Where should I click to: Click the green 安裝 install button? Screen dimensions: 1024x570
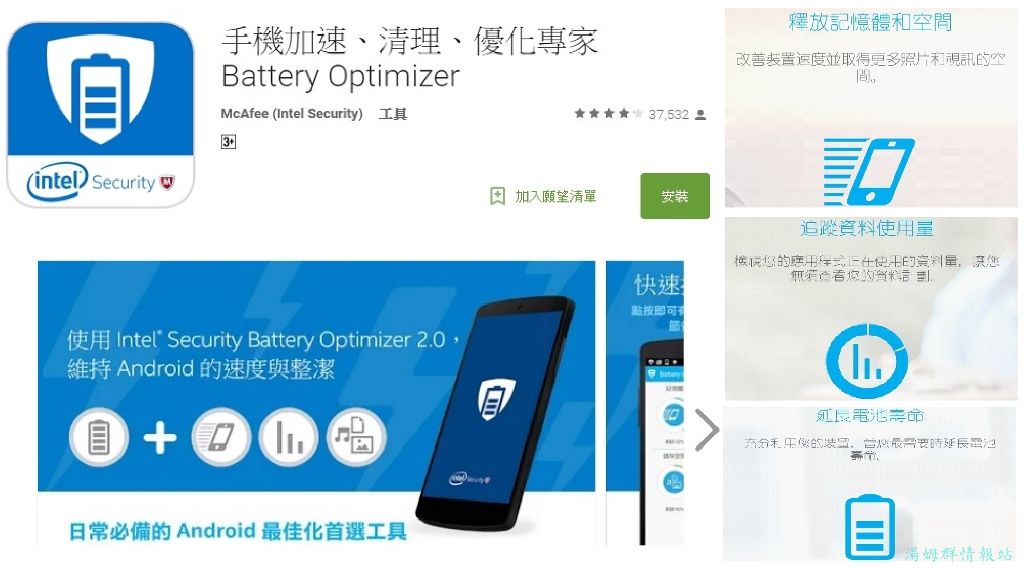tap(675, 196)
